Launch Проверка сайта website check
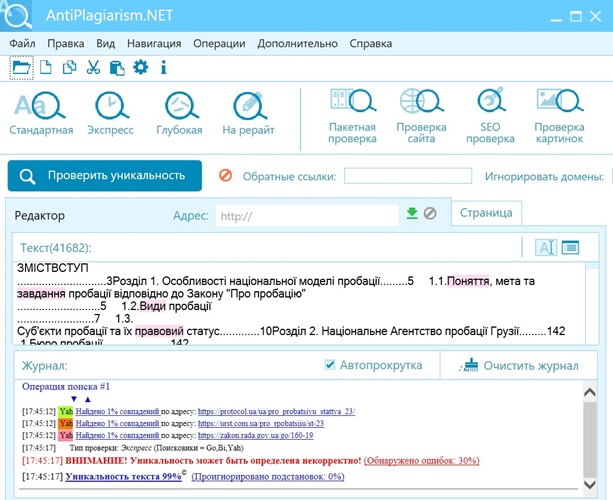The height and width of the screenshot is (500, 613). point(421,116)
